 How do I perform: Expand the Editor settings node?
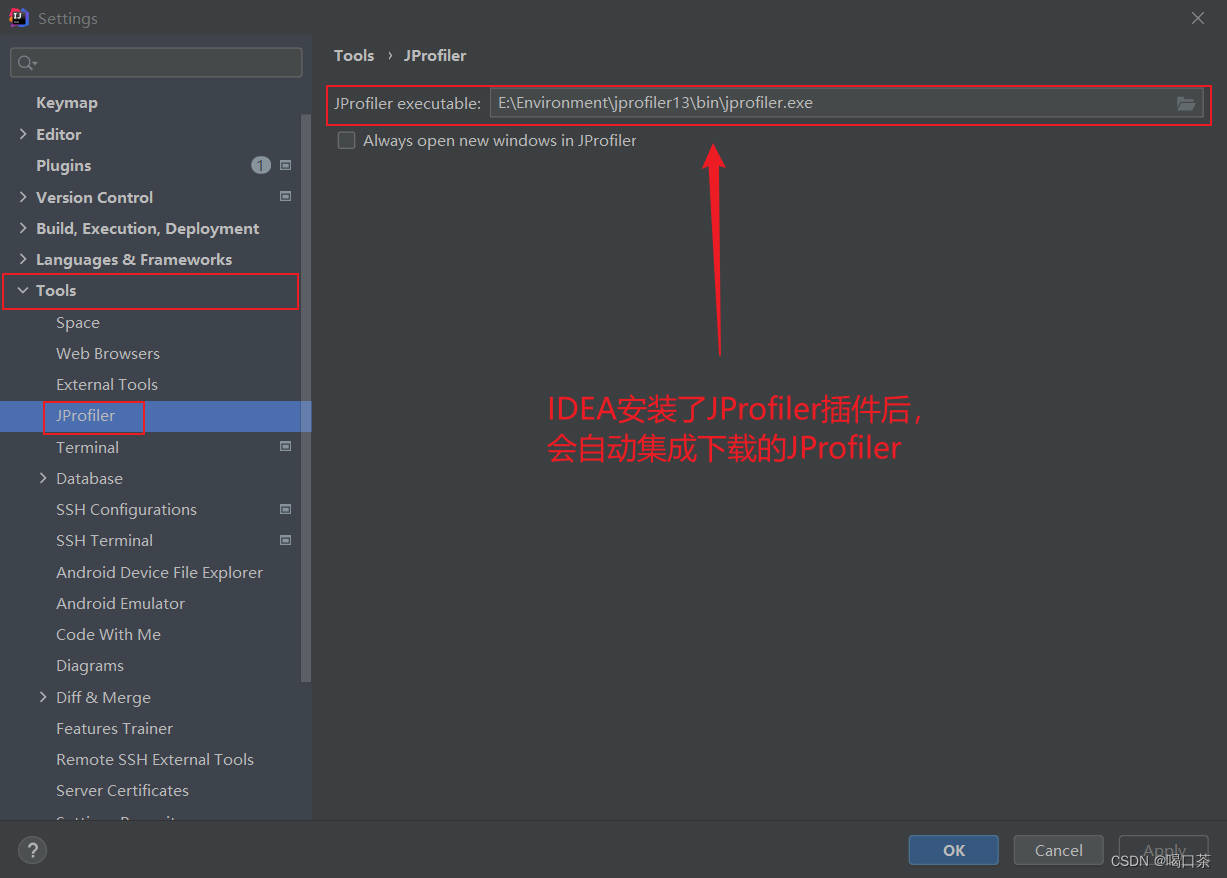click(x=23, y=134)
